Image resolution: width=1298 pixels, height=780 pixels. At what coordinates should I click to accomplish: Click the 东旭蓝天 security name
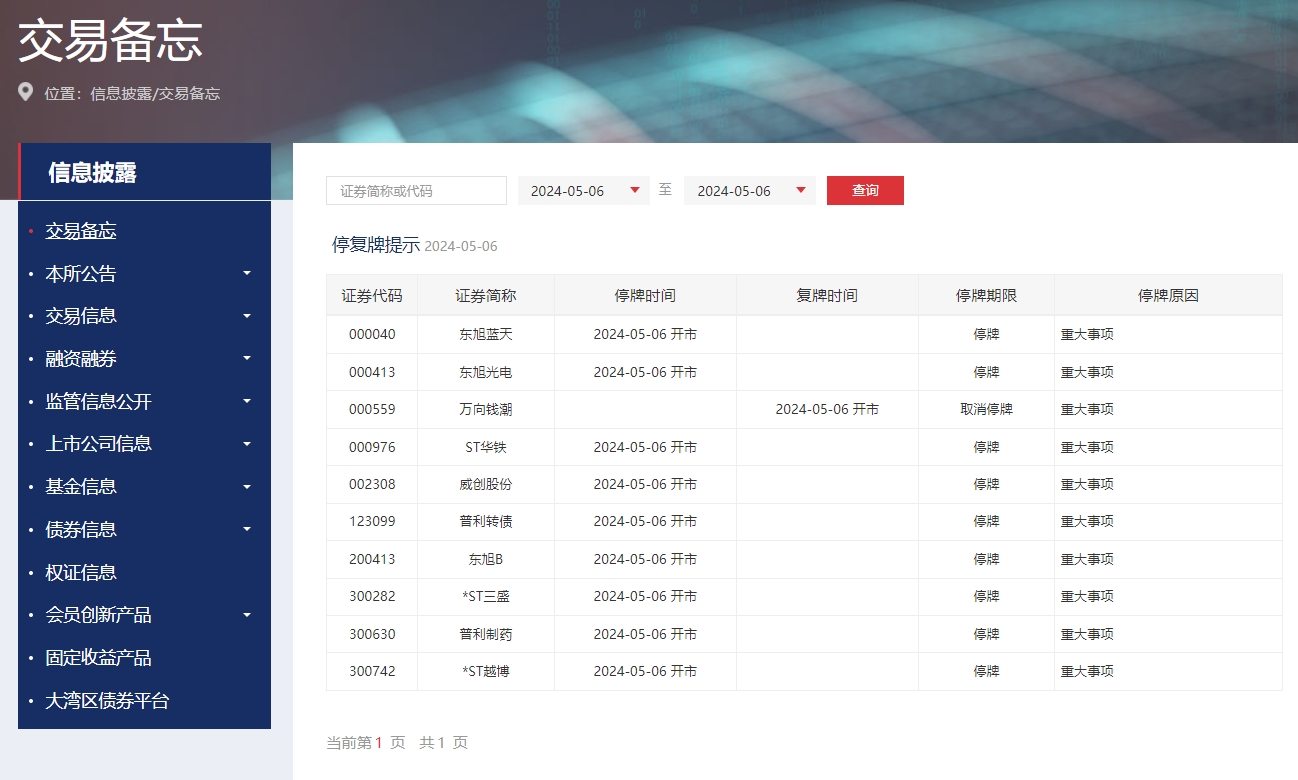485,334
